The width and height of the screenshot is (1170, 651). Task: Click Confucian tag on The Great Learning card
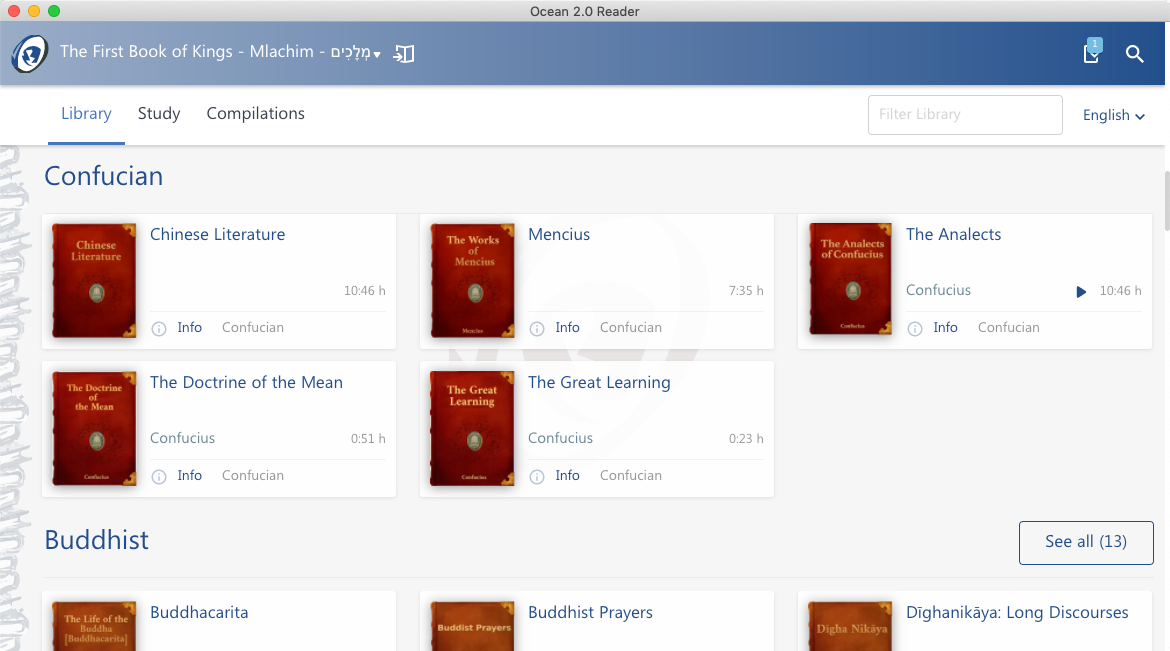631,475
